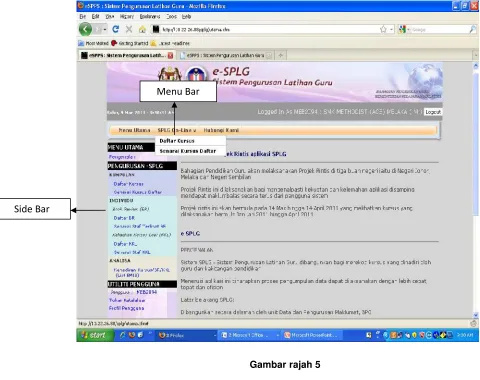Go to the Firefox Home page icon

pos(142,29)
